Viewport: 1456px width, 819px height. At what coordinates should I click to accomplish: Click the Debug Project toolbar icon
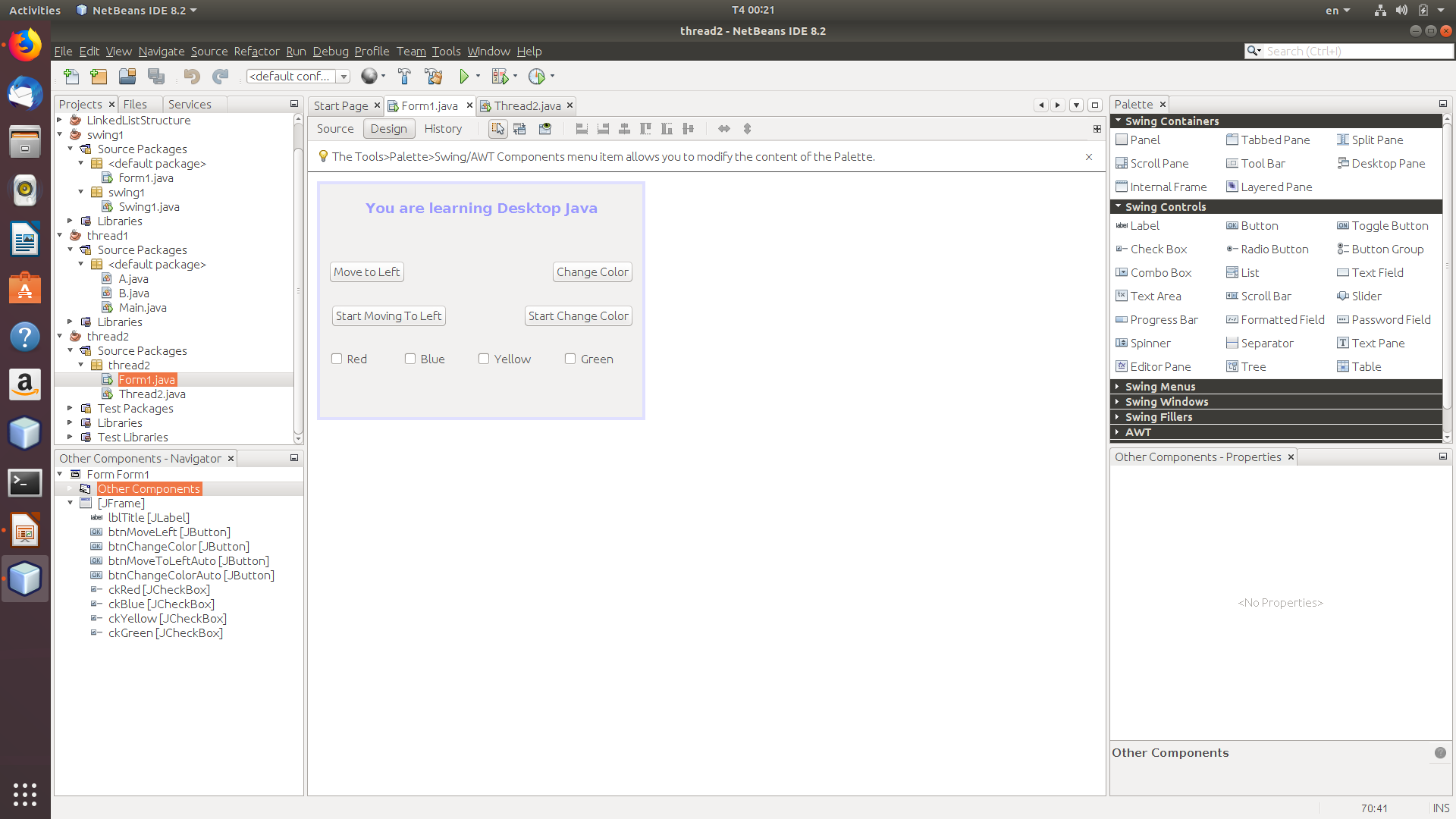tap(500, 77)
